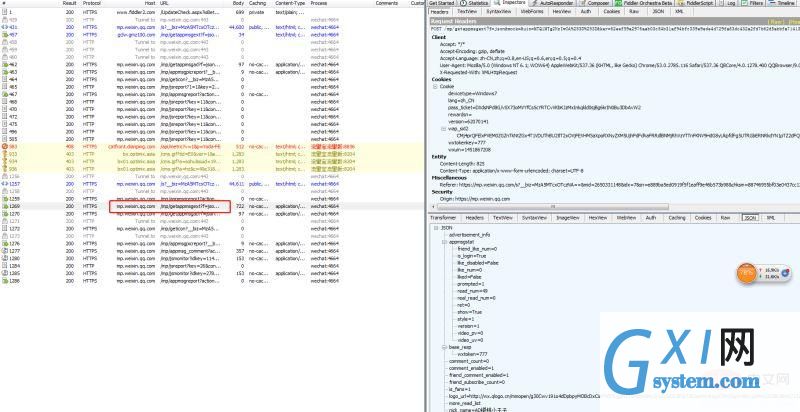Select the like_num=0 JSON entry

(x=469, y=270)
